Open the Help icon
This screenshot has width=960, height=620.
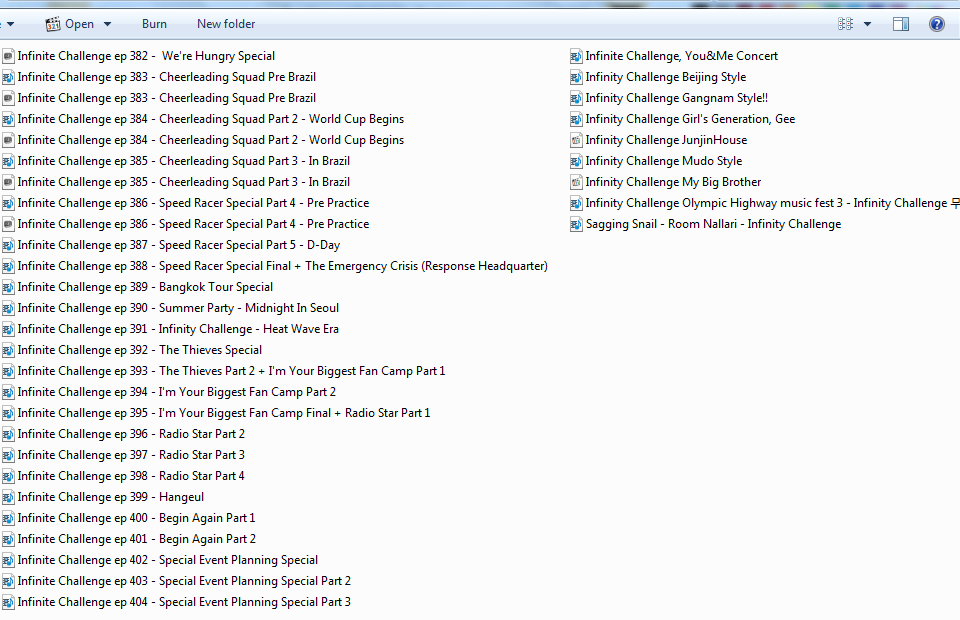[x=937, y=24]
